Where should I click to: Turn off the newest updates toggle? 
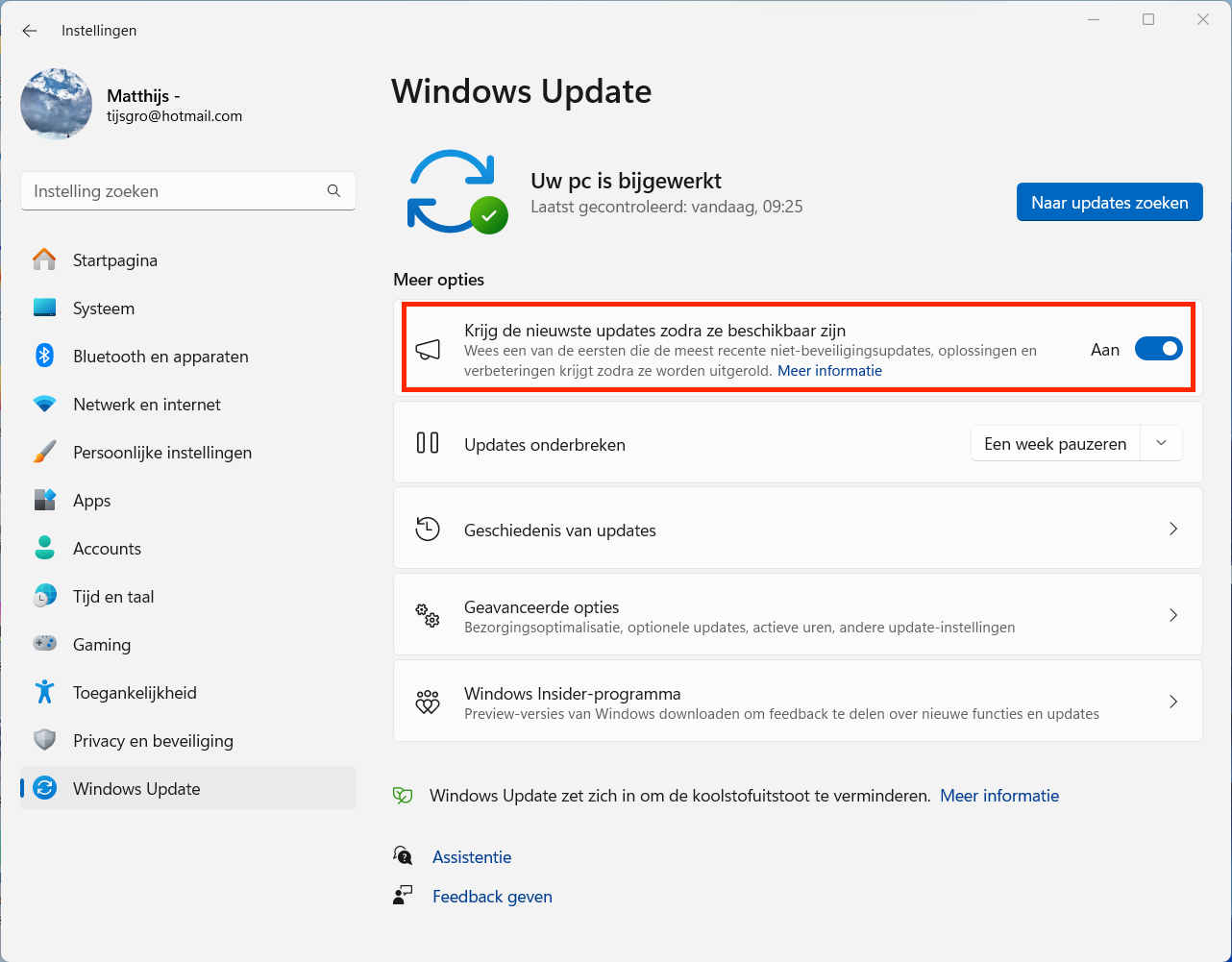pos(1158,349)
